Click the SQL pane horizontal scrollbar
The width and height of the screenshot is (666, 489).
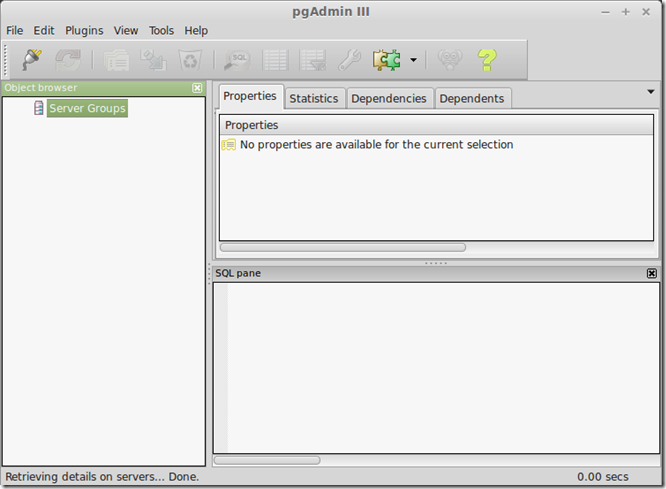pyautogui.click(x=267, y=460)
